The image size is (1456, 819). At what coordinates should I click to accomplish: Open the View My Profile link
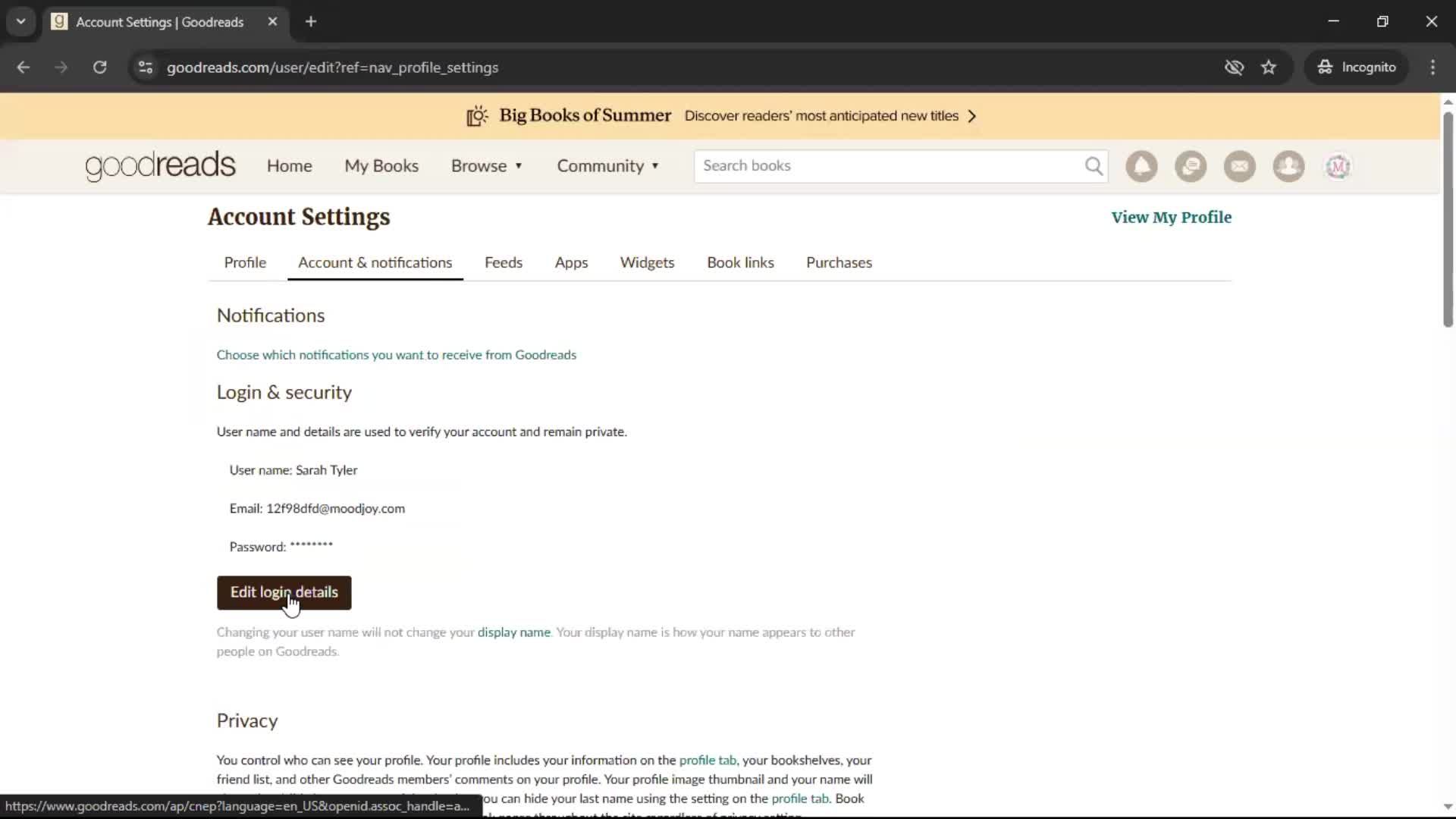[x=1171, y=218]
